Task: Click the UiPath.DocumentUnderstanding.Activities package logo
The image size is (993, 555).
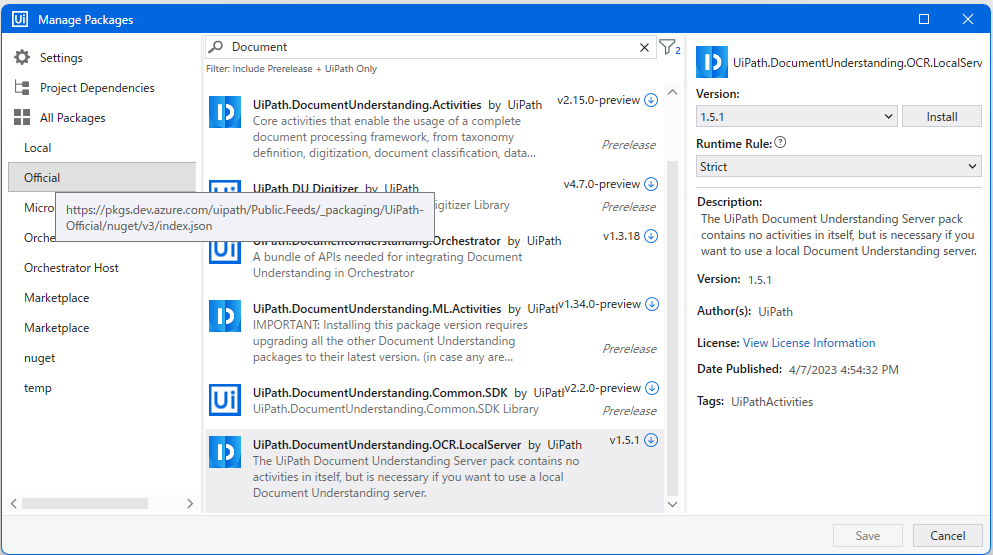Action: (x=225, y=112)
